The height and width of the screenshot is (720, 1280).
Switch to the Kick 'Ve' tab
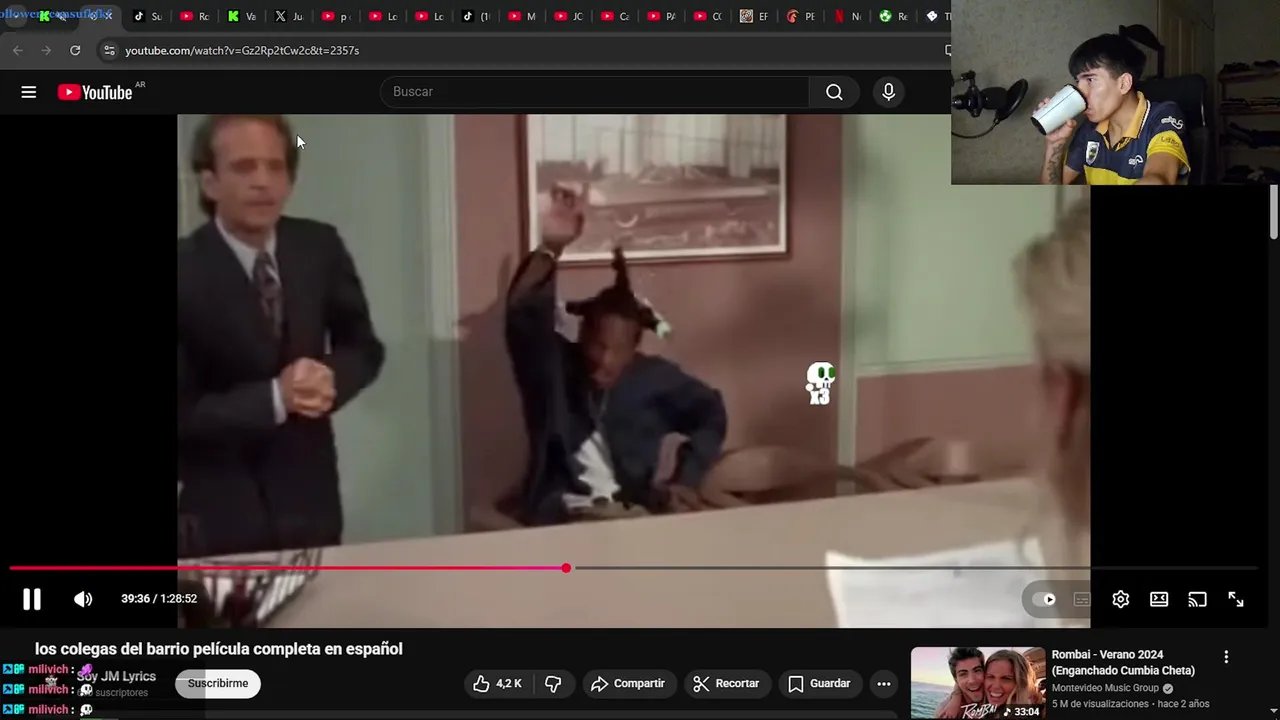tap(241, 16)
